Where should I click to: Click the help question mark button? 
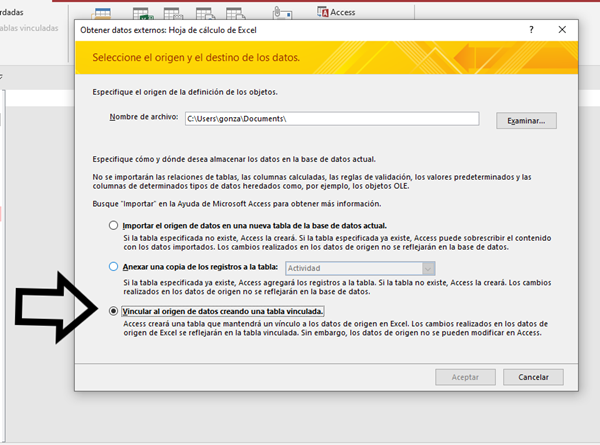[531, 30]
